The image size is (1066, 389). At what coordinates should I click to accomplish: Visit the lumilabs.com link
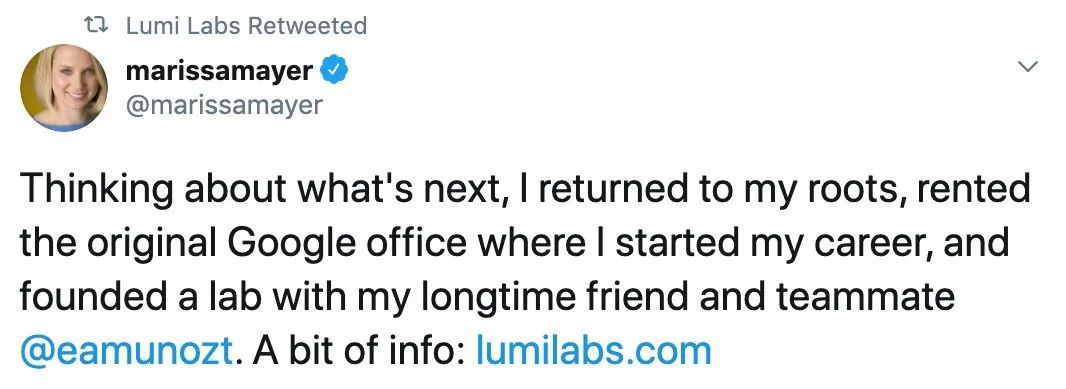(594, 351)
